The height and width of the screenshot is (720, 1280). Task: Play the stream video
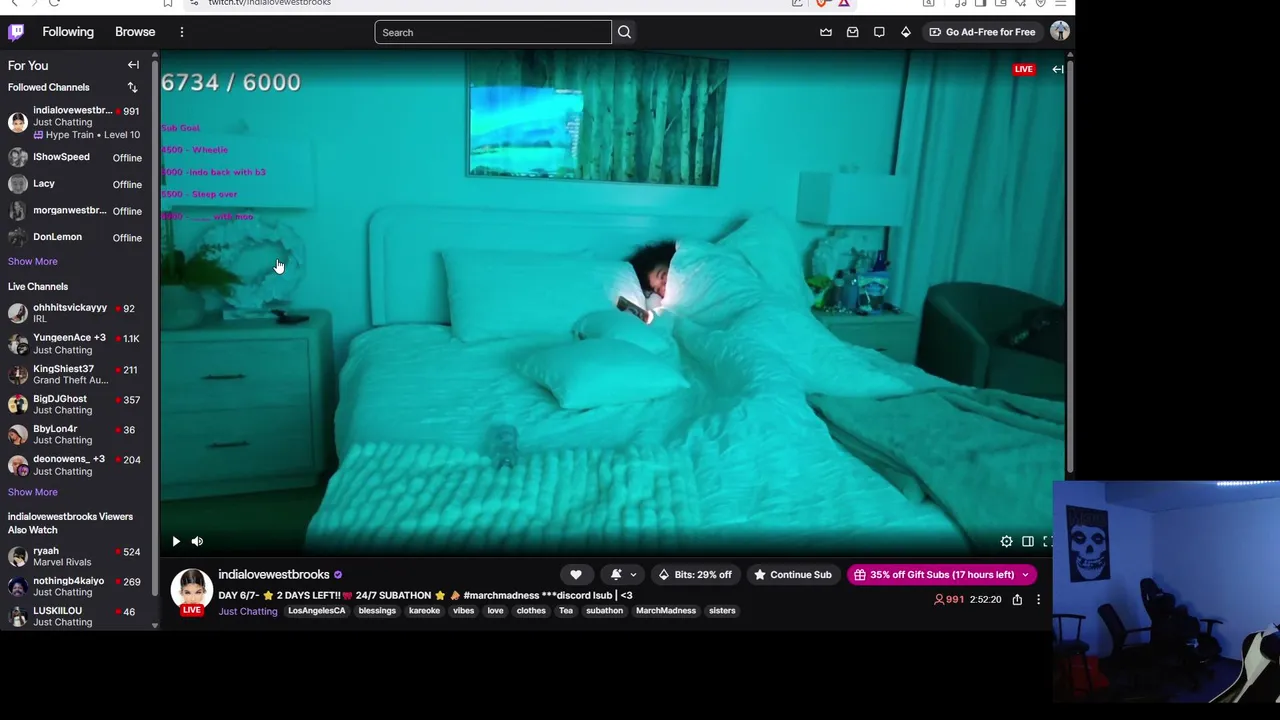[x=176, y=541]
